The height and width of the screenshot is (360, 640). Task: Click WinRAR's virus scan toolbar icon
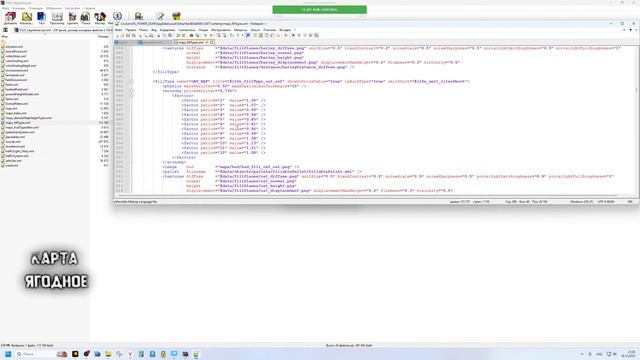point(139,16)
